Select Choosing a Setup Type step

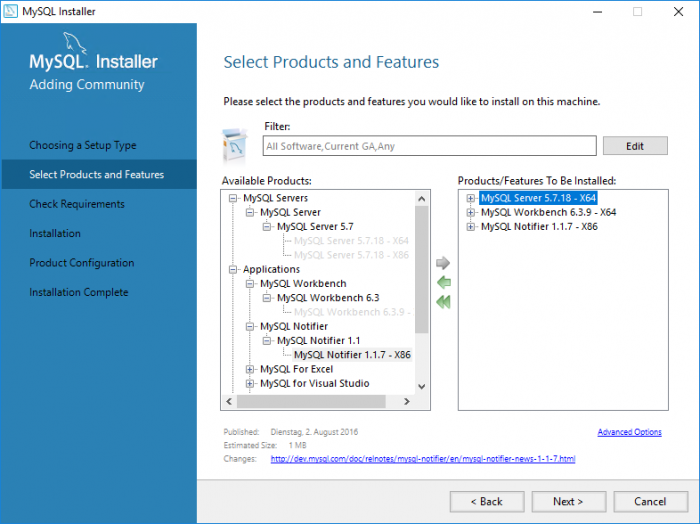coord(83,145)
